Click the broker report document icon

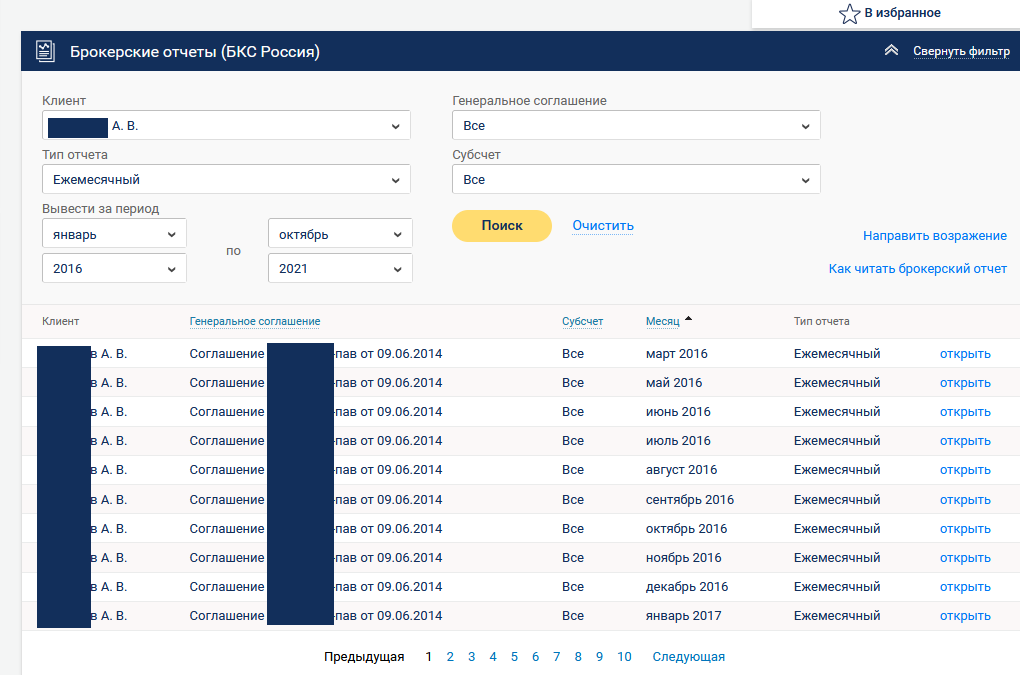(x=45, y=51)
